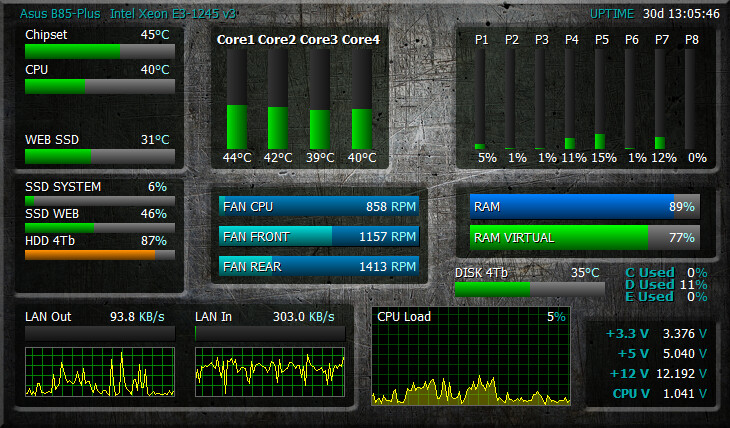730x428 pixels.
Task: Click the FAN REAR RPM gauge
Action: (319, 267)
